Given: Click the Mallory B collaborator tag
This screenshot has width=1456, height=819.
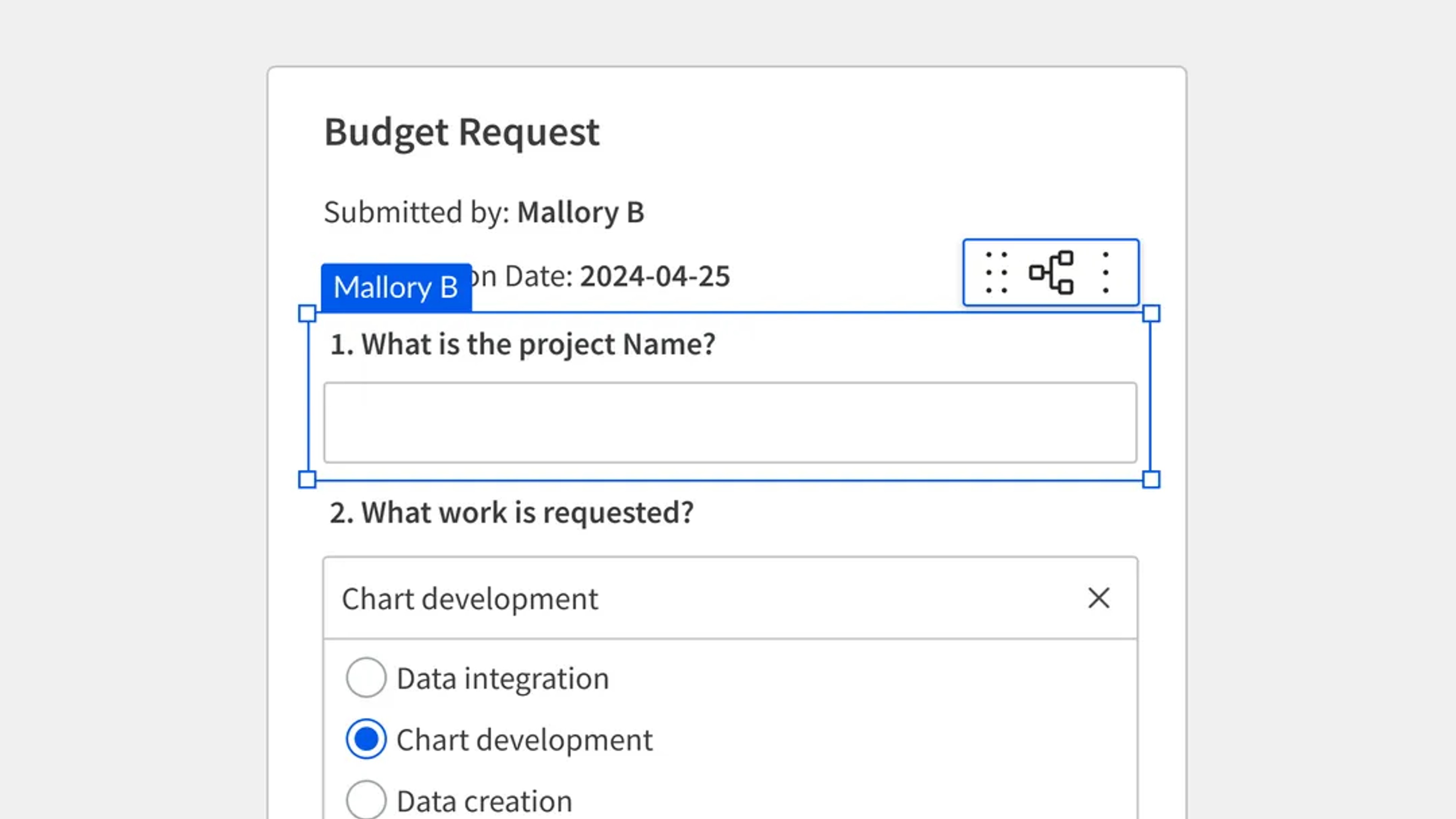Looking at the screenshot, I should pos(396,287).
